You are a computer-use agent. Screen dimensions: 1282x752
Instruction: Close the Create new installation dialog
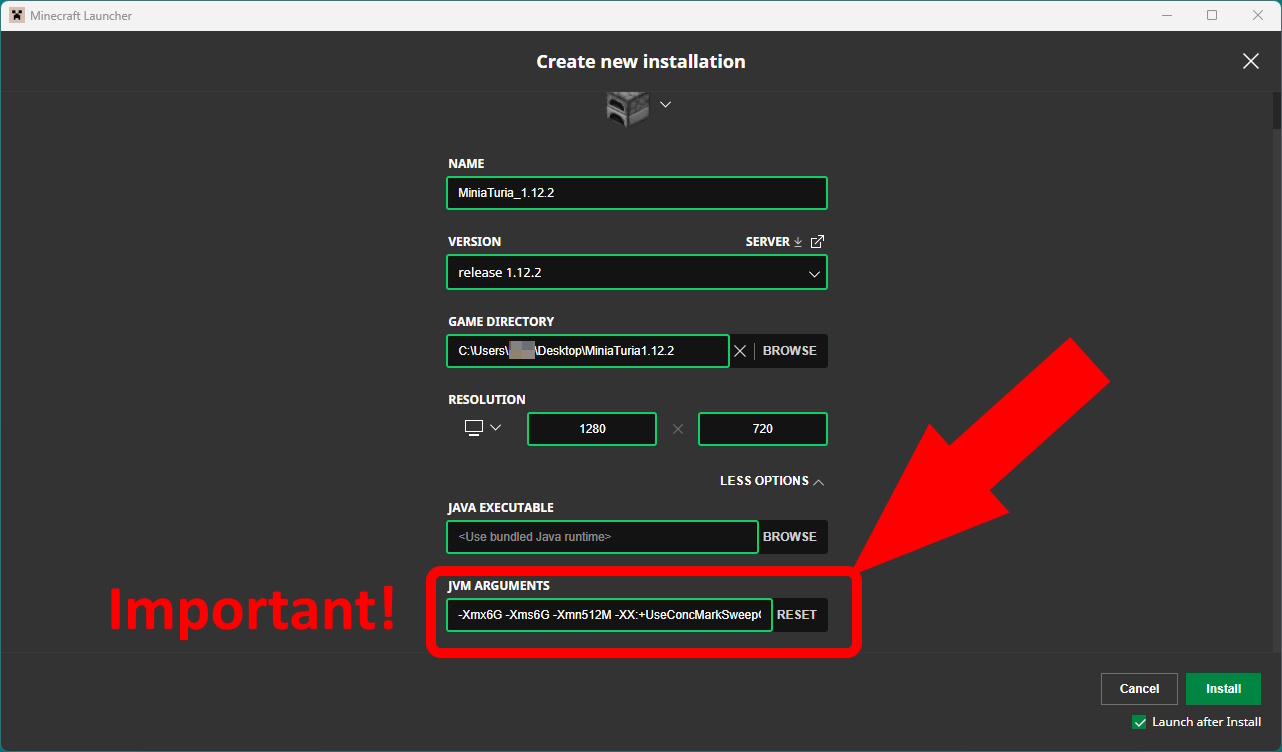pos(1251,61)
